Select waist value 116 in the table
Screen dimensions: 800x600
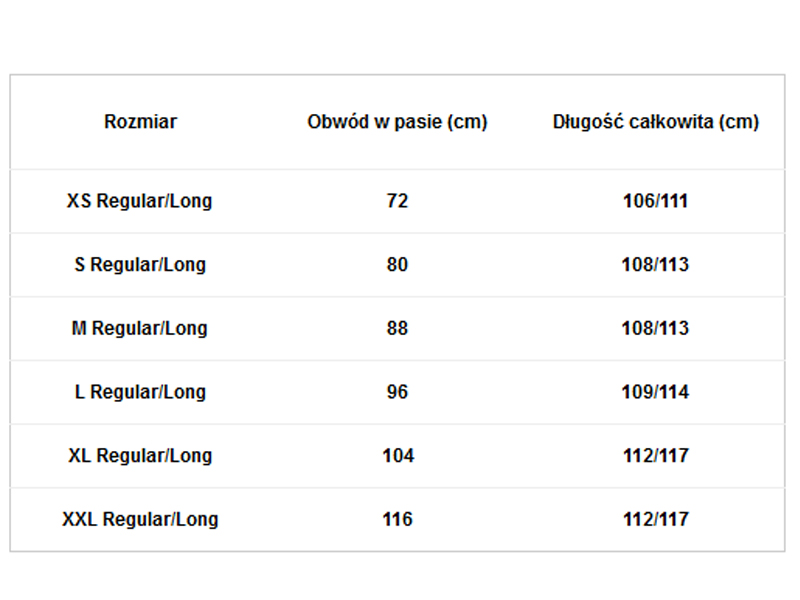click(397, 520)
